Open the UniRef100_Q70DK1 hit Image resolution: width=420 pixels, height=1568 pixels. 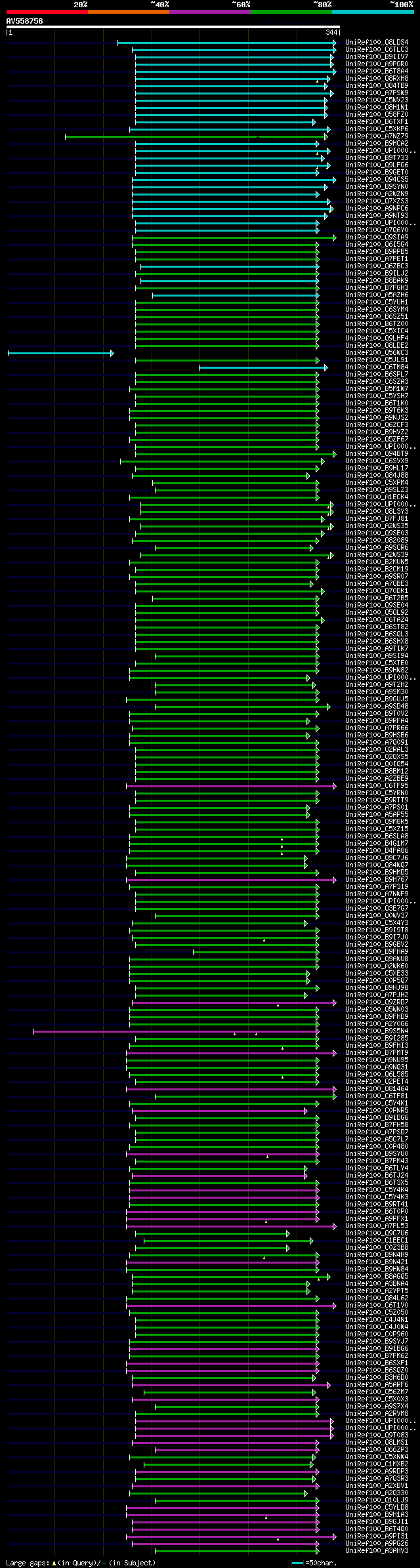[x=377, y=591]
